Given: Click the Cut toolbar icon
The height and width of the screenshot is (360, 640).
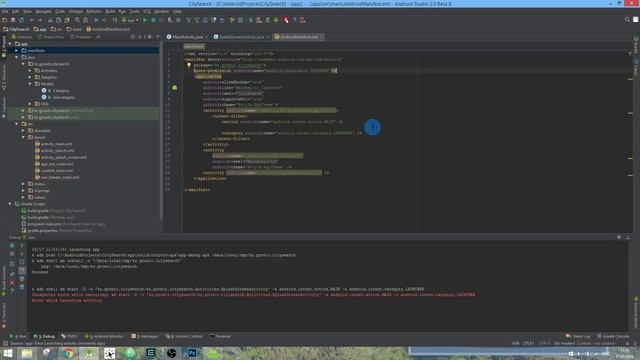Looking at the screenshot, I should coord(50,20).
